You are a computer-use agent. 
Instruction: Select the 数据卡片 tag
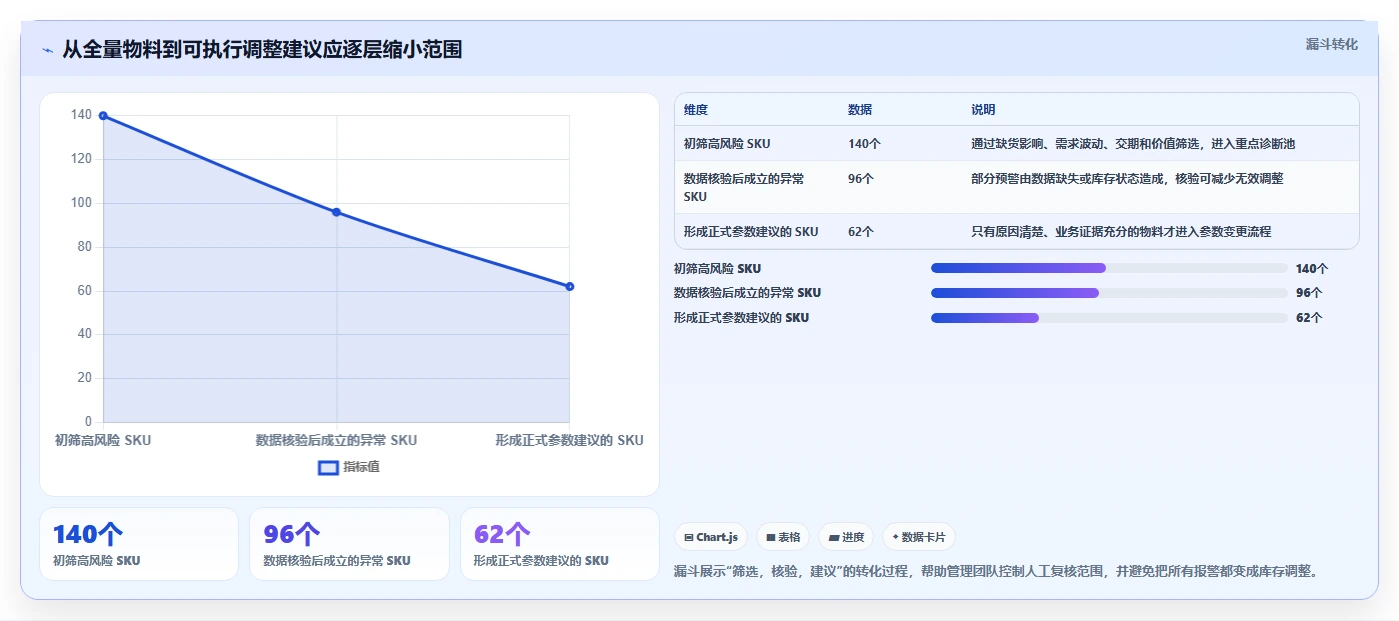pyautogui.click(x=918, y=537)
